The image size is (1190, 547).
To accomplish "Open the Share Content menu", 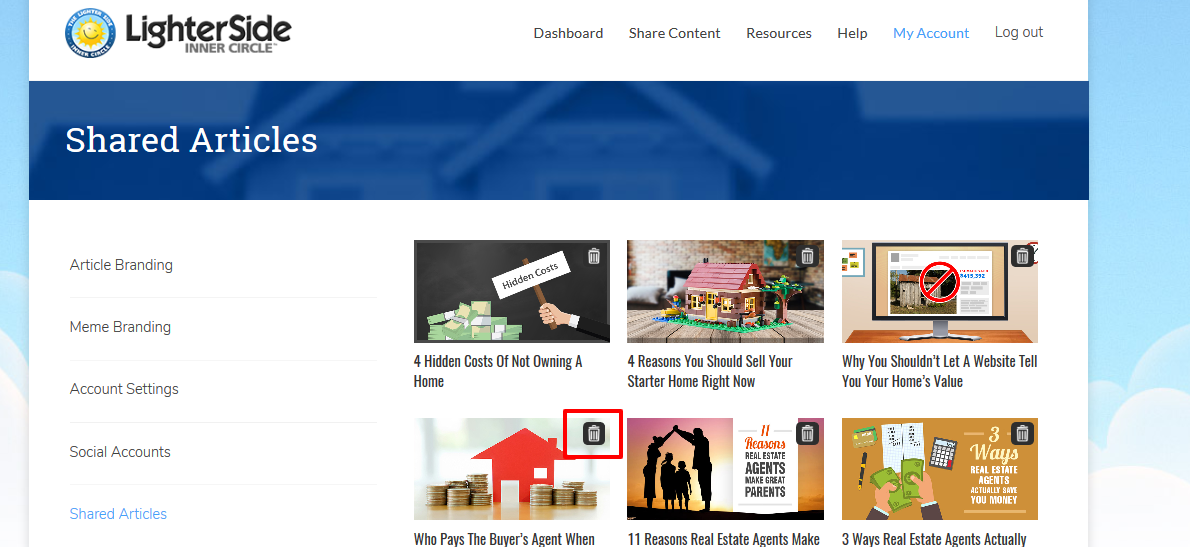I will pos(675,33).
